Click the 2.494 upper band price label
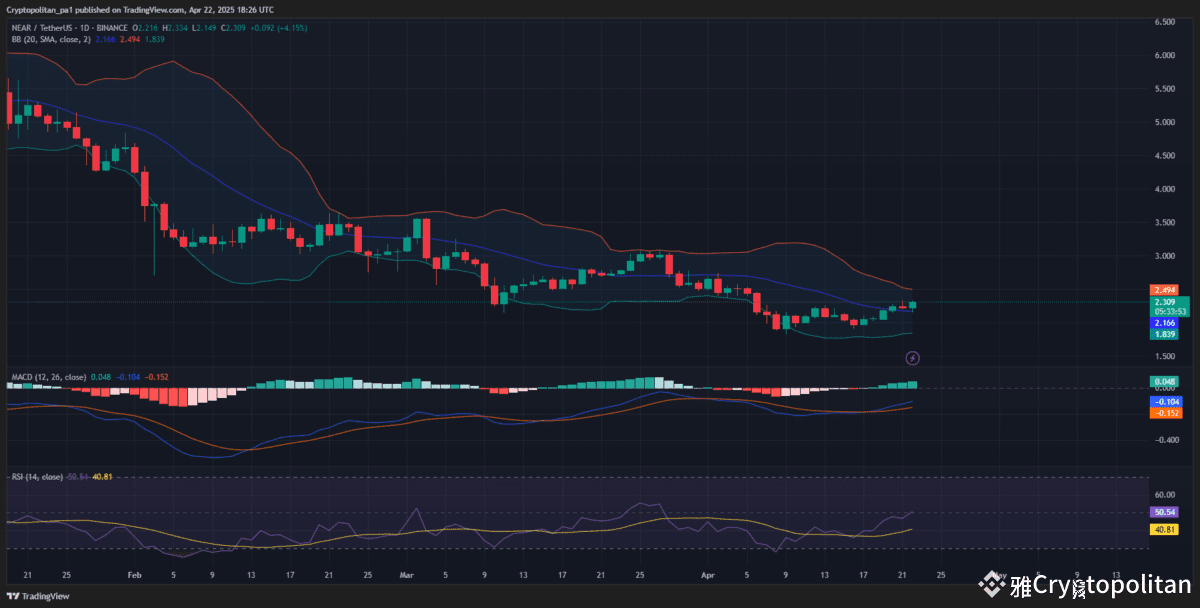1200x608 pixels. [1166, 289]
